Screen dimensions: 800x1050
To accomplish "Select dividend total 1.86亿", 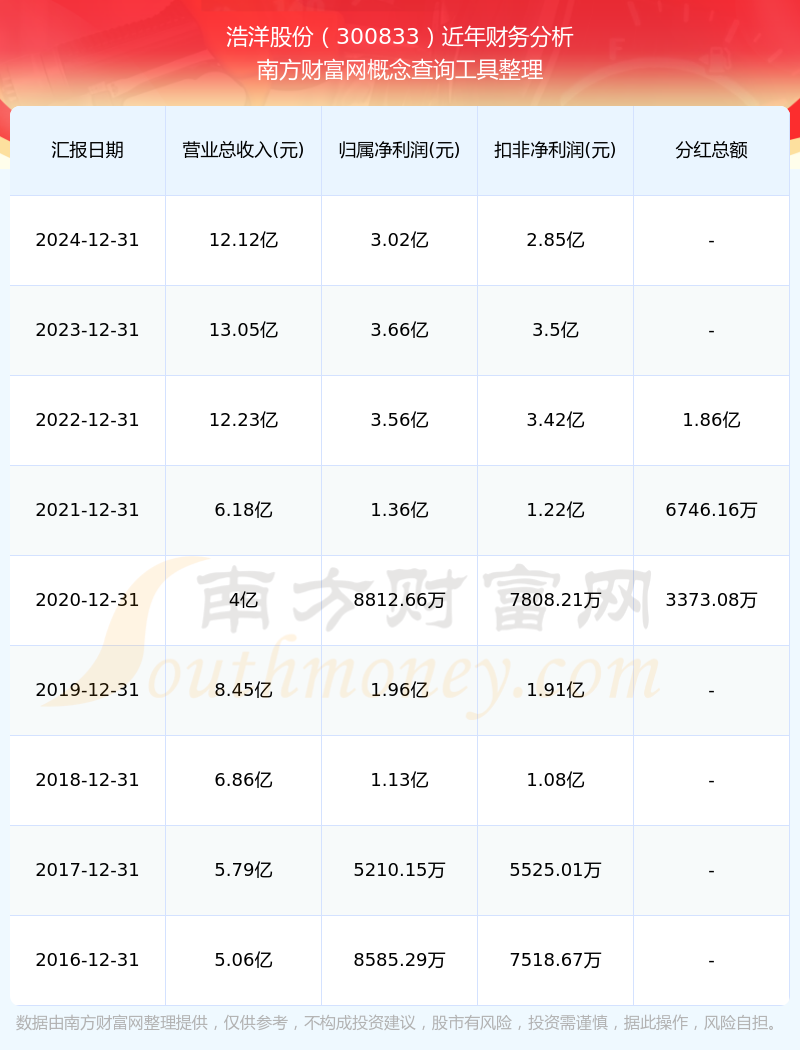I will pyautogui.click(x=712, y=420).
